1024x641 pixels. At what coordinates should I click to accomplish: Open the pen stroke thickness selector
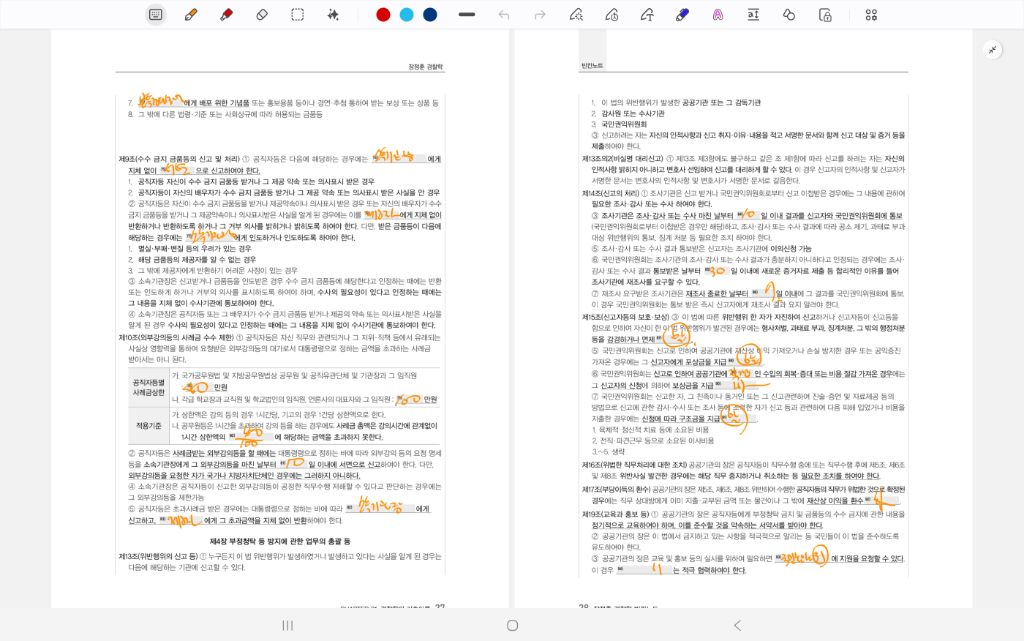(466, 14)
